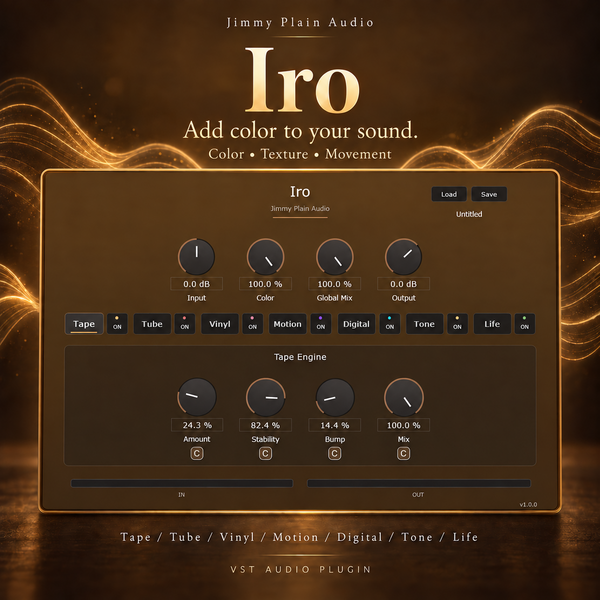Image resolution: width=600 pixels, height=600 pixels.
Task: Click the Load preset button
Action: 449,194
